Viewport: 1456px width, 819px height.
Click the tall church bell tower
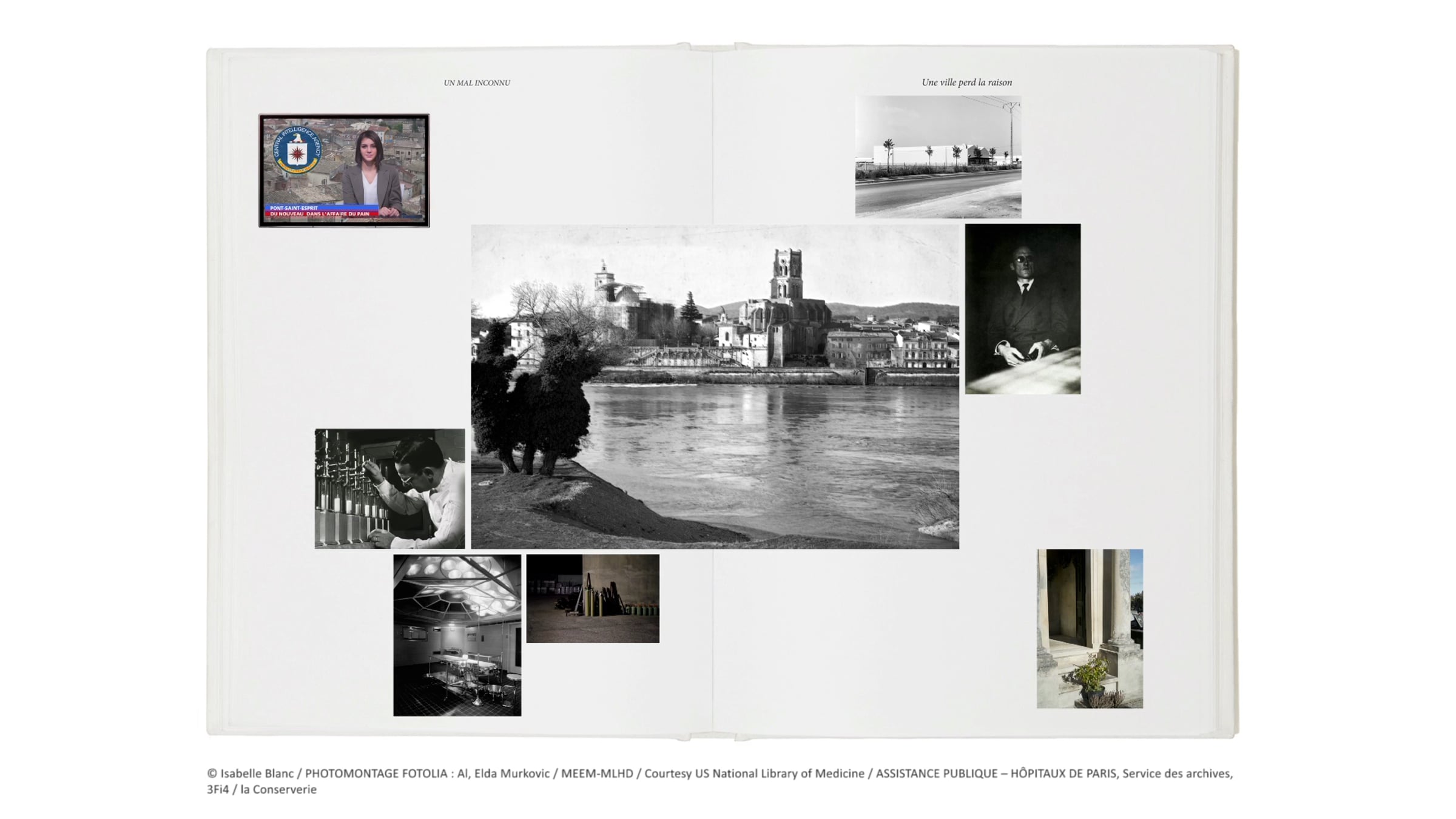[787, 274]
